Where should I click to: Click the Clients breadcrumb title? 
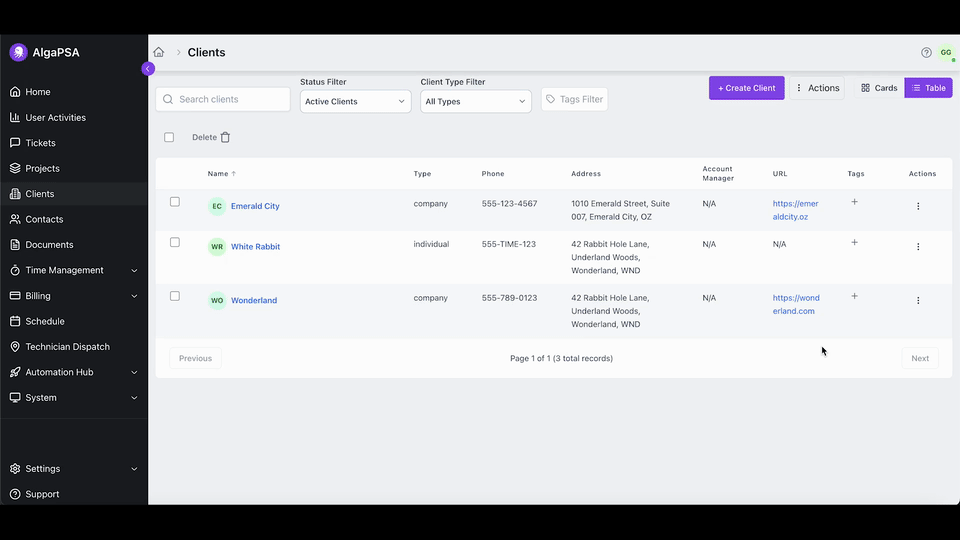(206, 52)
